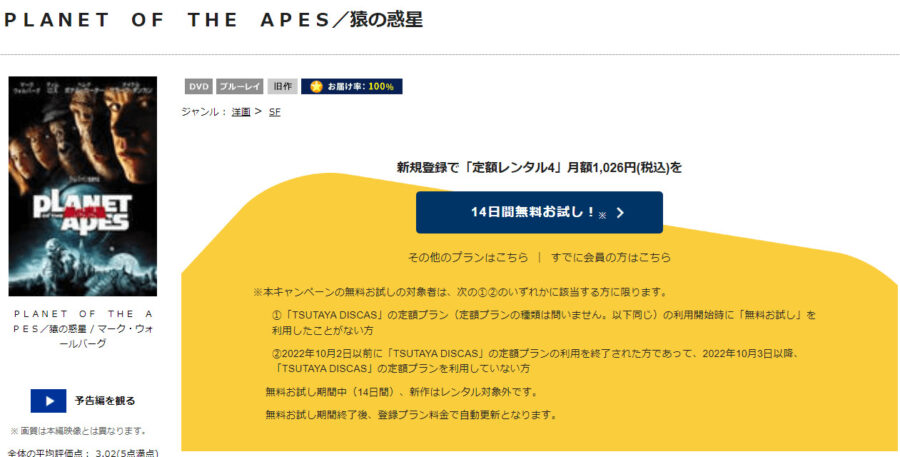
Task: Click the 全体の平均評価点 rating text
Action: [x=83, y=452]
